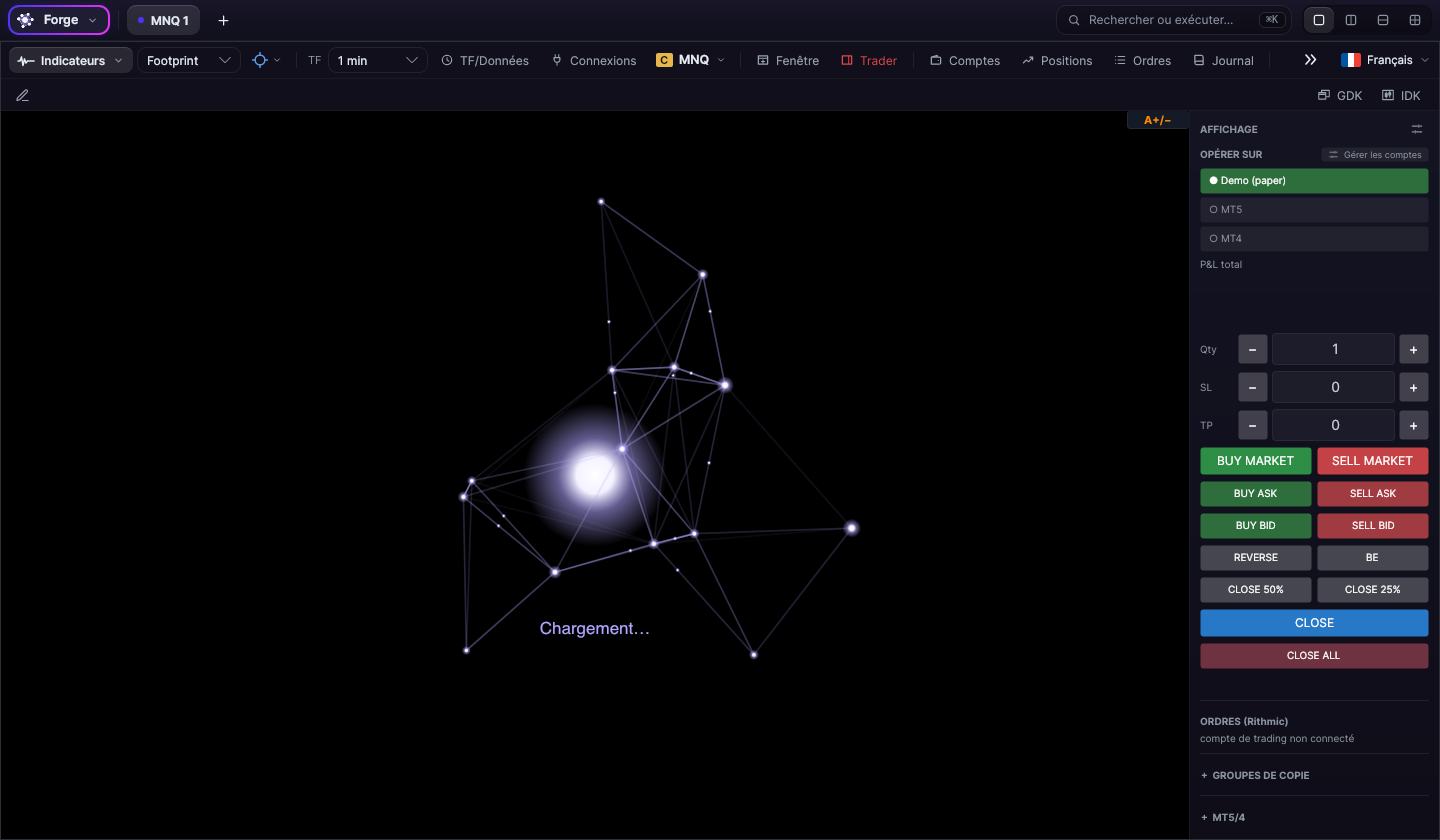Open the Fenêtre menu

(788, 60)
